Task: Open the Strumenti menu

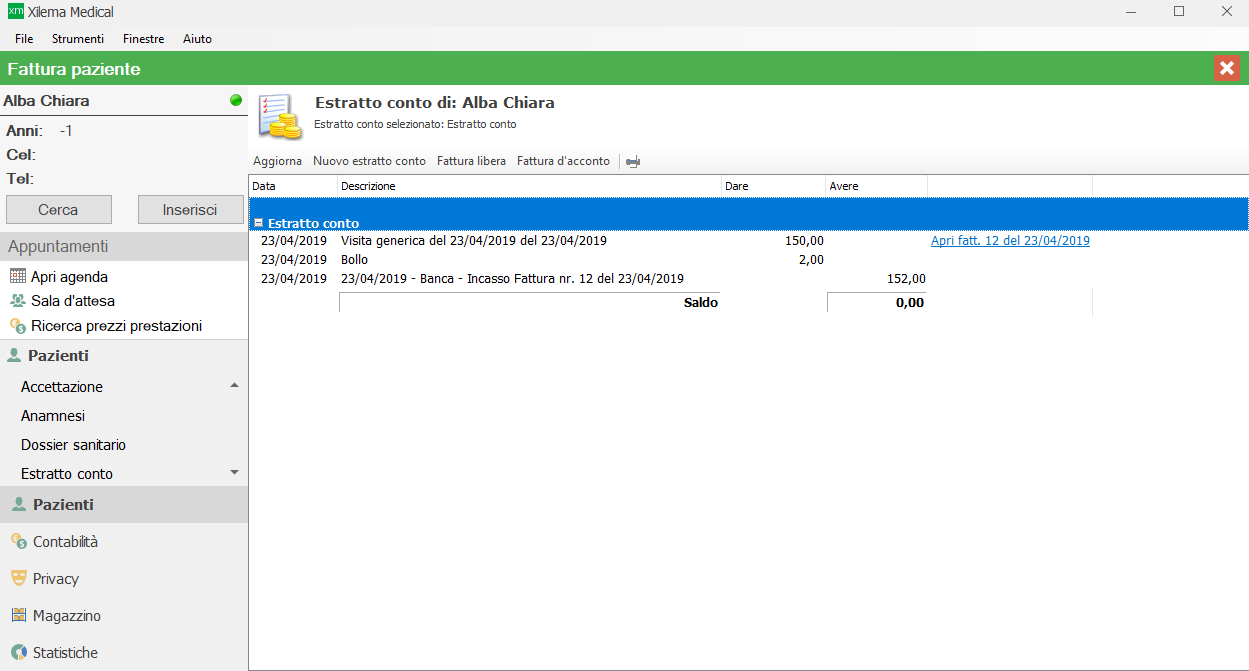Action: point(78,39)
